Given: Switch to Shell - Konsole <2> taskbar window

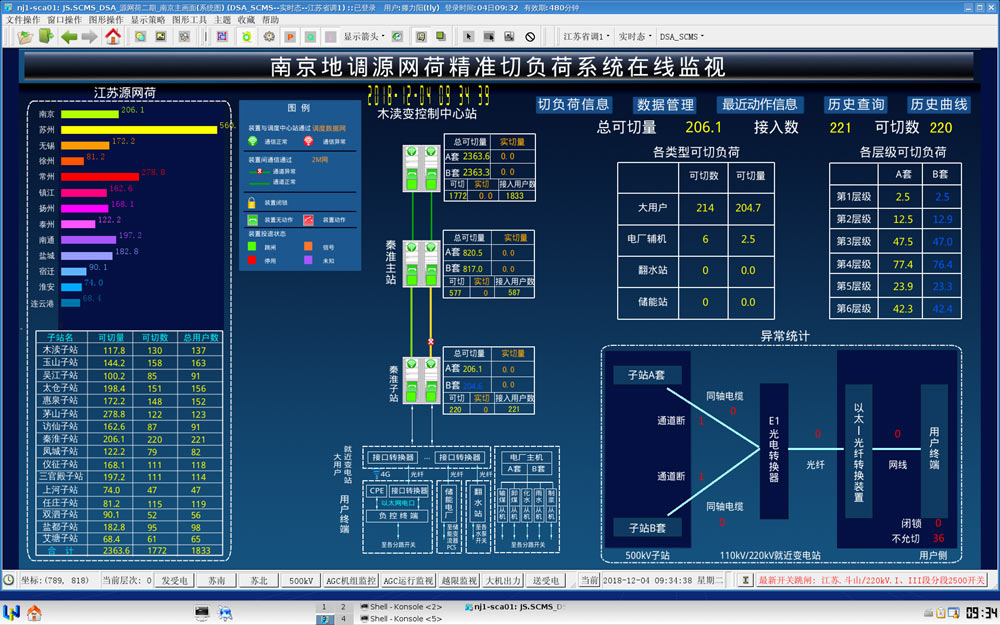Looking at the screenshot, I should (x=401, y=607).
